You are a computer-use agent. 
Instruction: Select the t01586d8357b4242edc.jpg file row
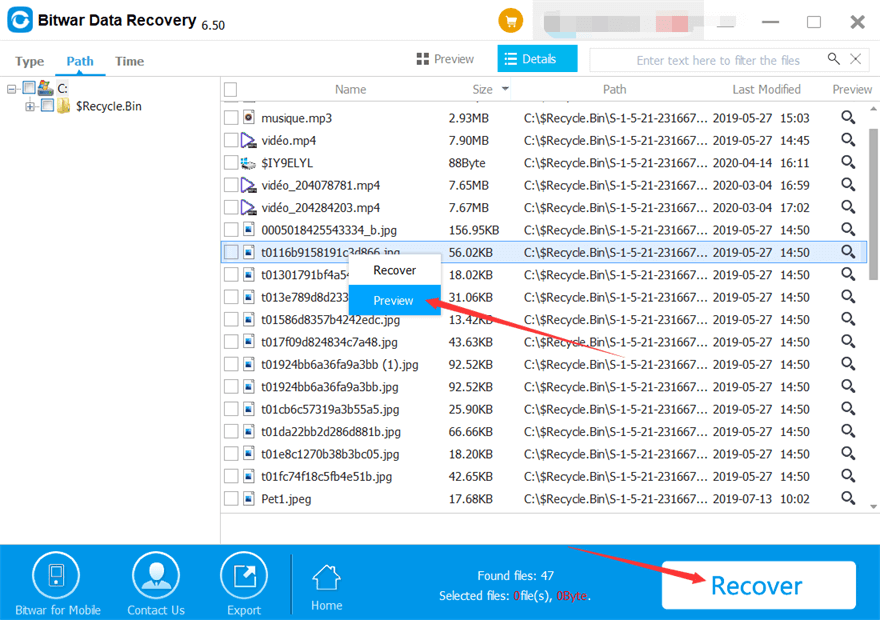[x=543, y=319]
